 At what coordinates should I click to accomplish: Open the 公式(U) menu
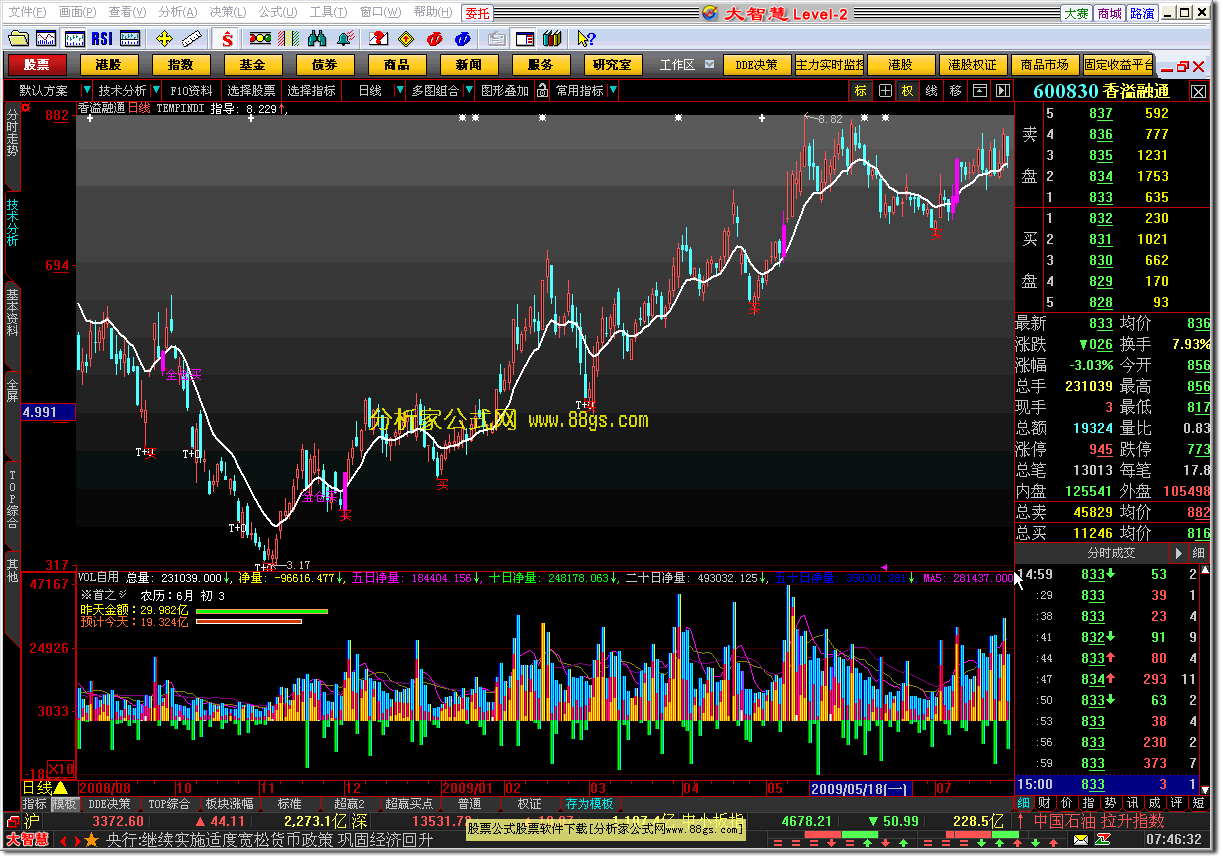(x=277, y=12)
